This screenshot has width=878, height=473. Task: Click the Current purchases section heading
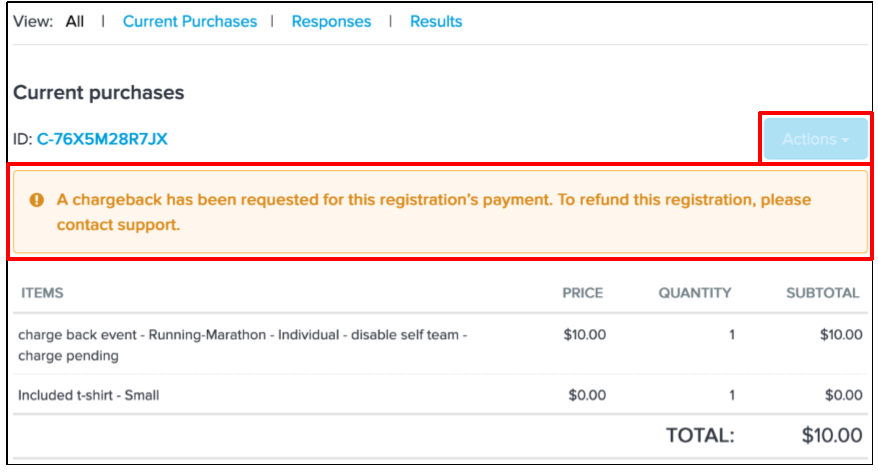click(x=99, y=92)
